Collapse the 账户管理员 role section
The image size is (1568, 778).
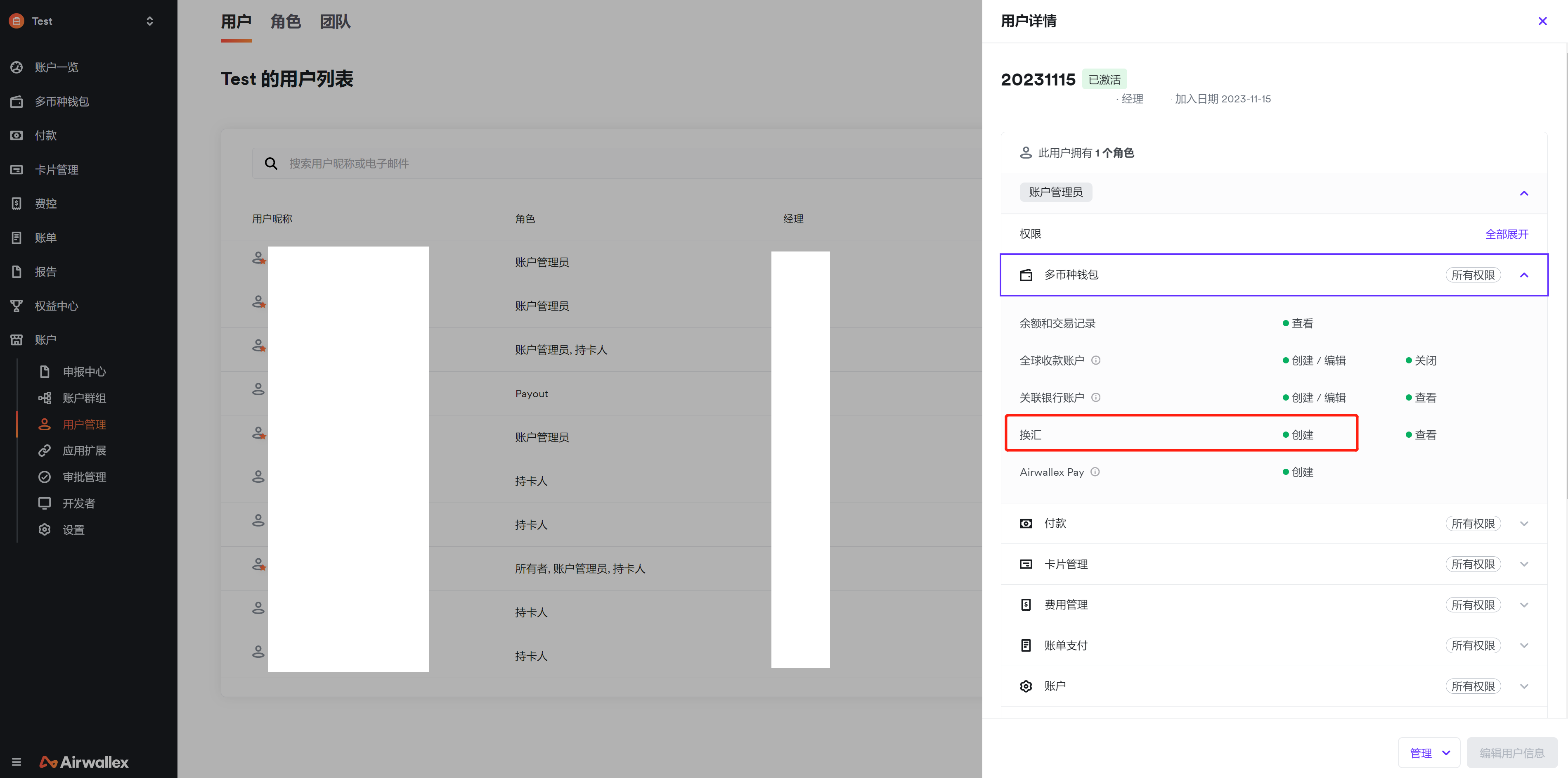tap(1523, 193)
